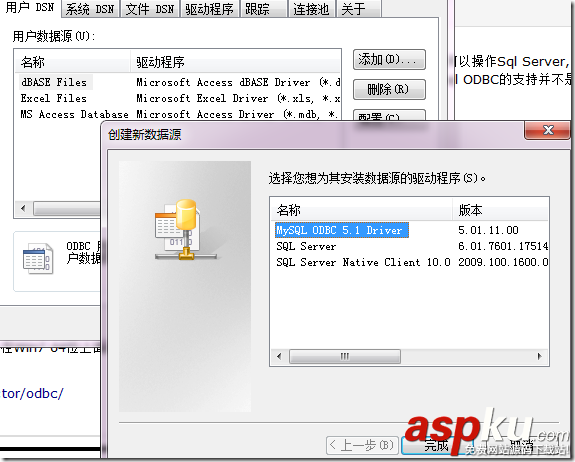This screenshot has height=462, width=575.
Task: Click the 完成 button
Action: click(x=436, y=445)
